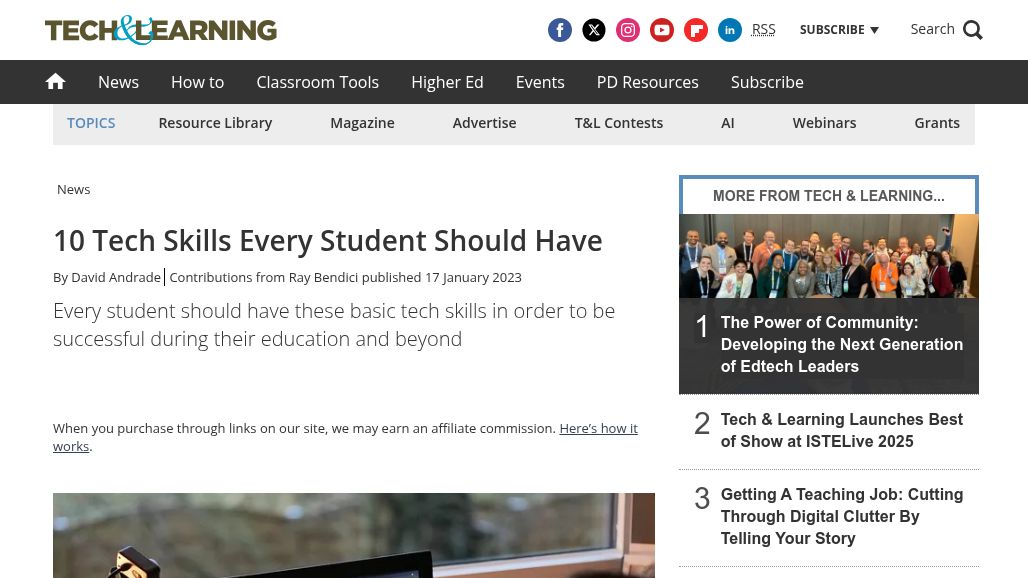Open the Advertise topic link
Screen dimensions: 1028x578
click(484, 123)
